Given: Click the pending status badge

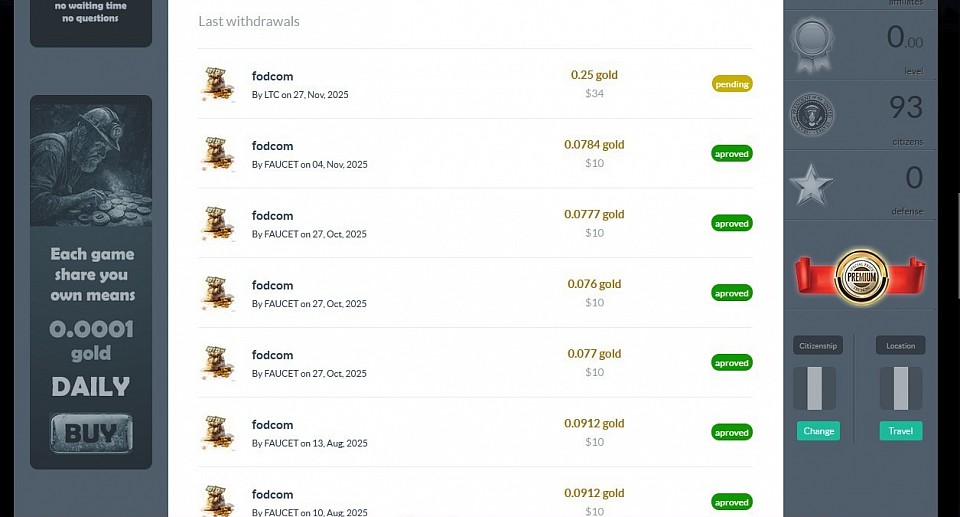Looking at the screenshot, I should click(x=732, y=84).
